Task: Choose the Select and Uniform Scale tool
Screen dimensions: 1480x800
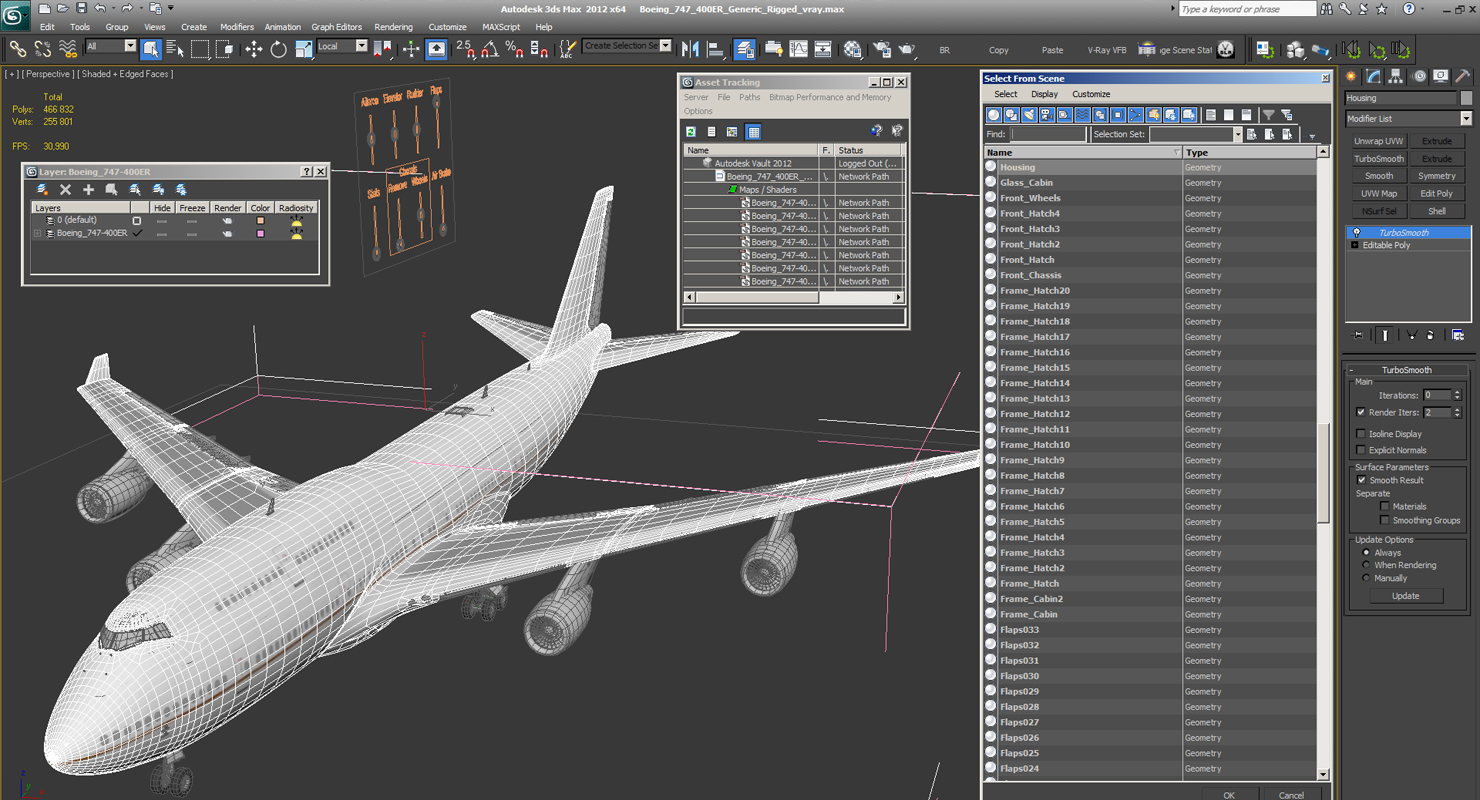Action: point(304,48)
